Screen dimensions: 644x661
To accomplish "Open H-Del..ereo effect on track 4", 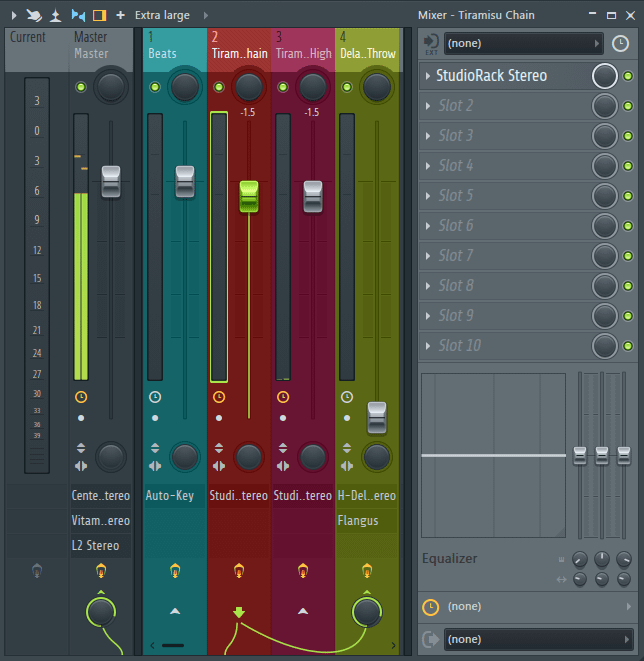I will tap(367, 495).
